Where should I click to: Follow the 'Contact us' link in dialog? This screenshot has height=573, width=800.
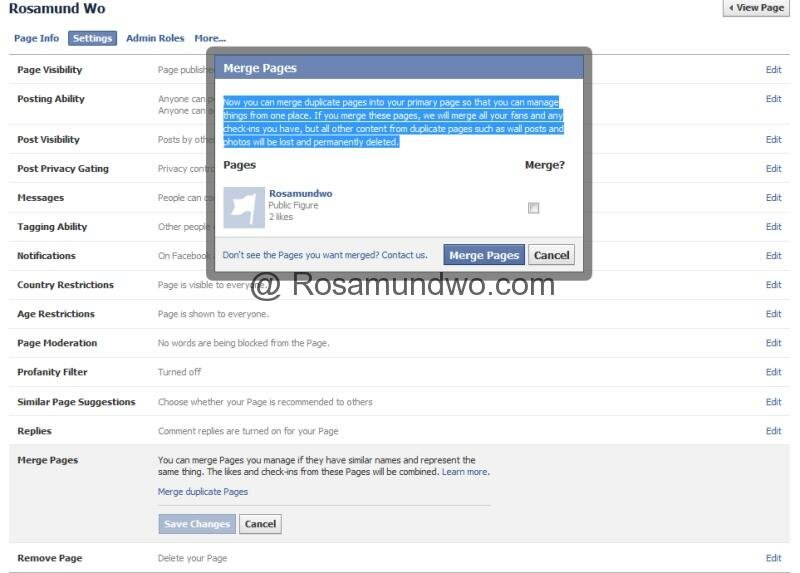pyautogui.click(x=404, y=255)
